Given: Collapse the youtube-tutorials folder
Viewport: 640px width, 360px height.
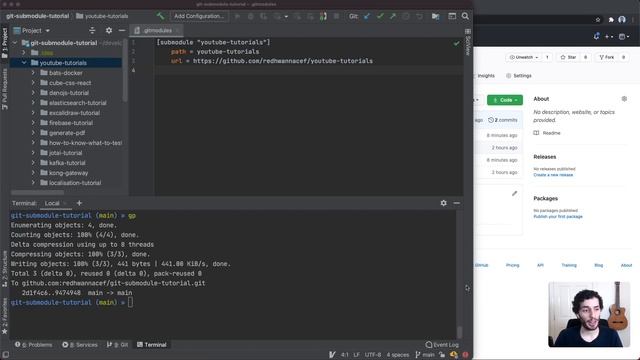Looking at the screenshot, I should click(x=24, y=62).
